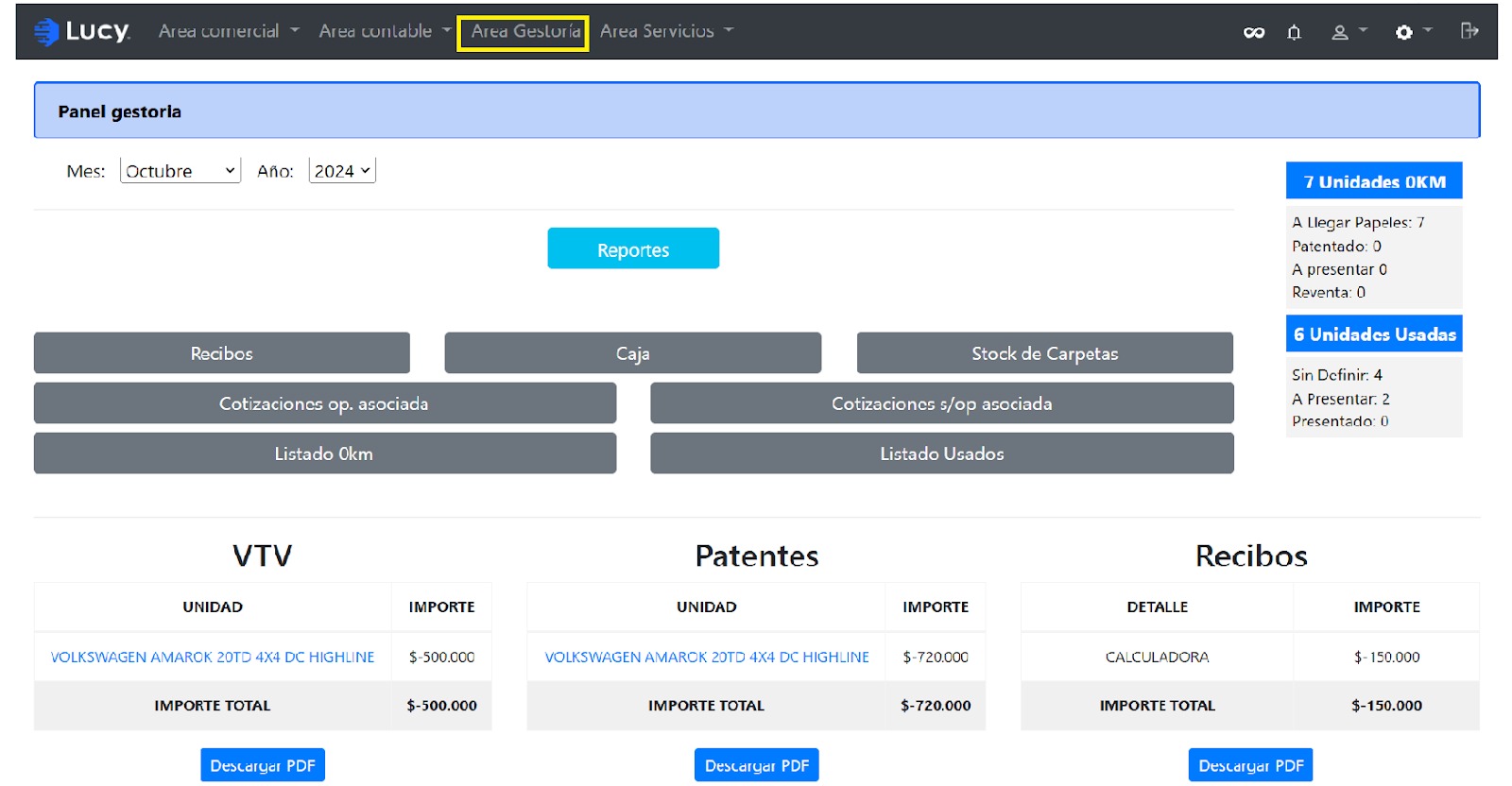The image size is (1512, 786).
Task: Open Listado Usados
Action: (942, 453)
